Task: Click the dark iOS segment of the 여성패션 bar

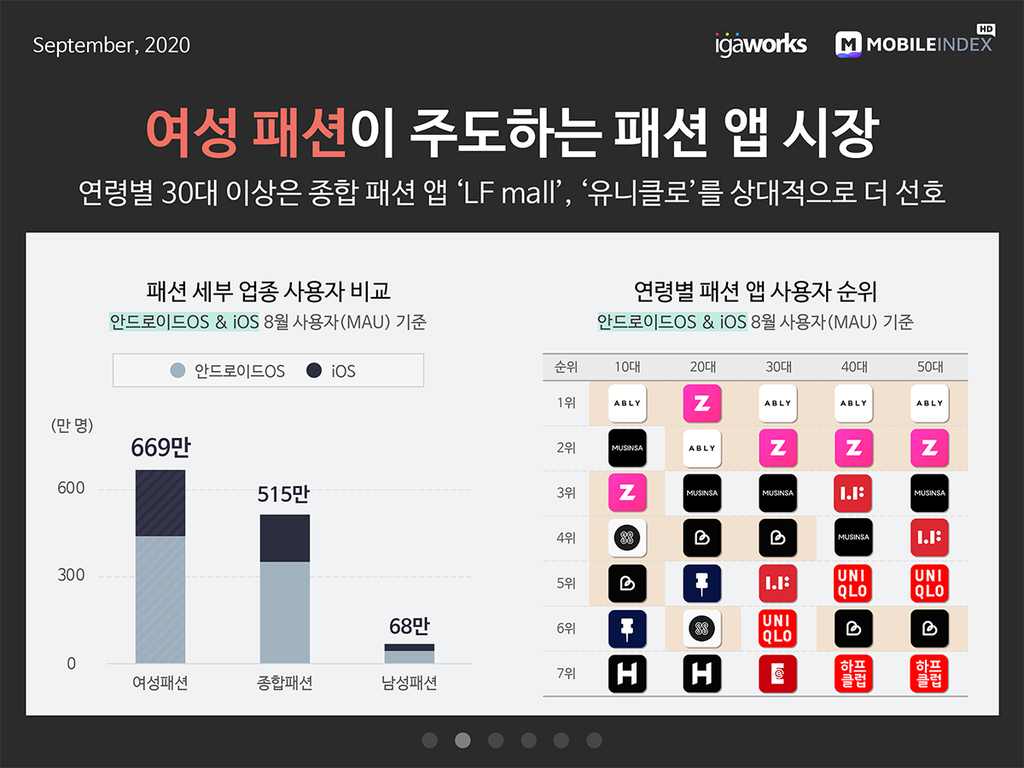Action: 160,503
